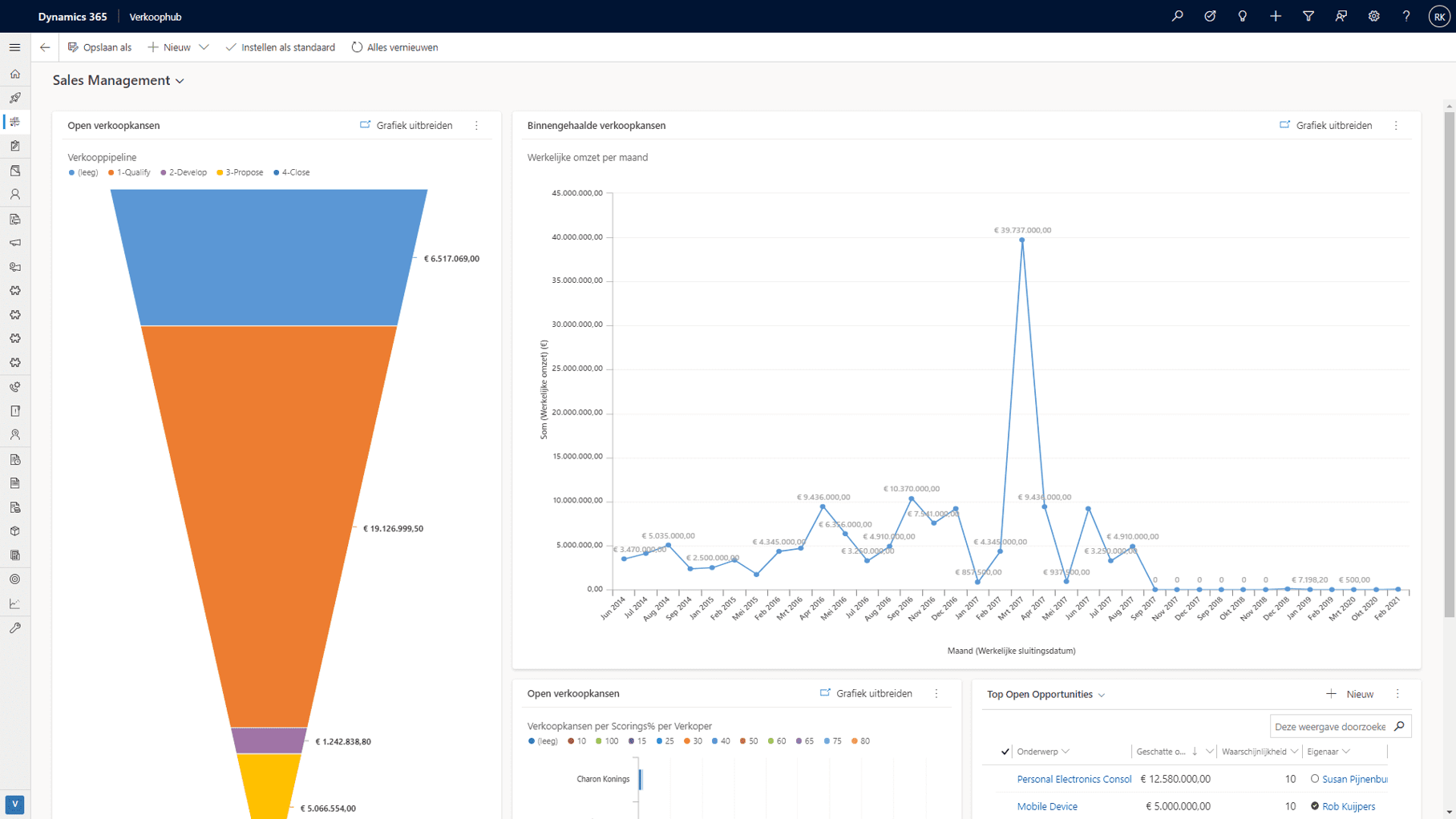Click Nieuw in the command bar

click(x=169, y=47)
